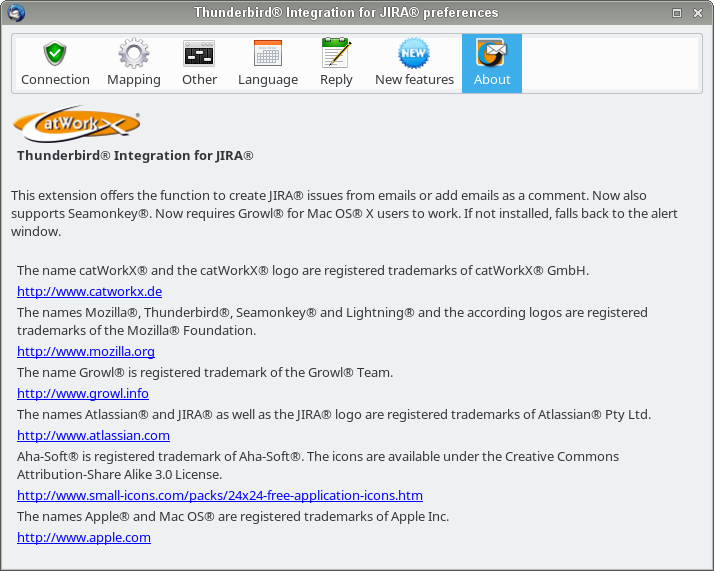The width and height of the screenshot is (714, 571).
Task: Click the catWorkX logo image
Action: tap(77, 125)
